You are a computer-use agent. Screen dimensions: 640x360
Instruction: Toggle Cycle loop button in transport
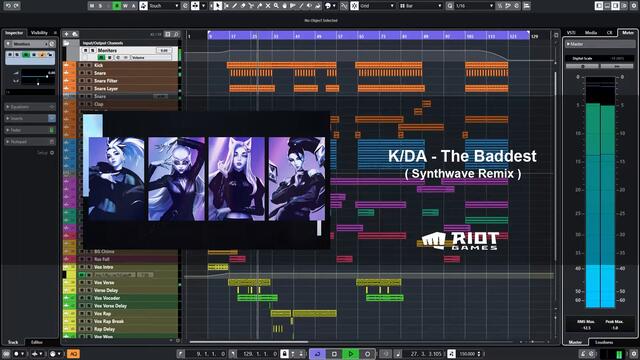pyautogui.click(x=317, y=354)
